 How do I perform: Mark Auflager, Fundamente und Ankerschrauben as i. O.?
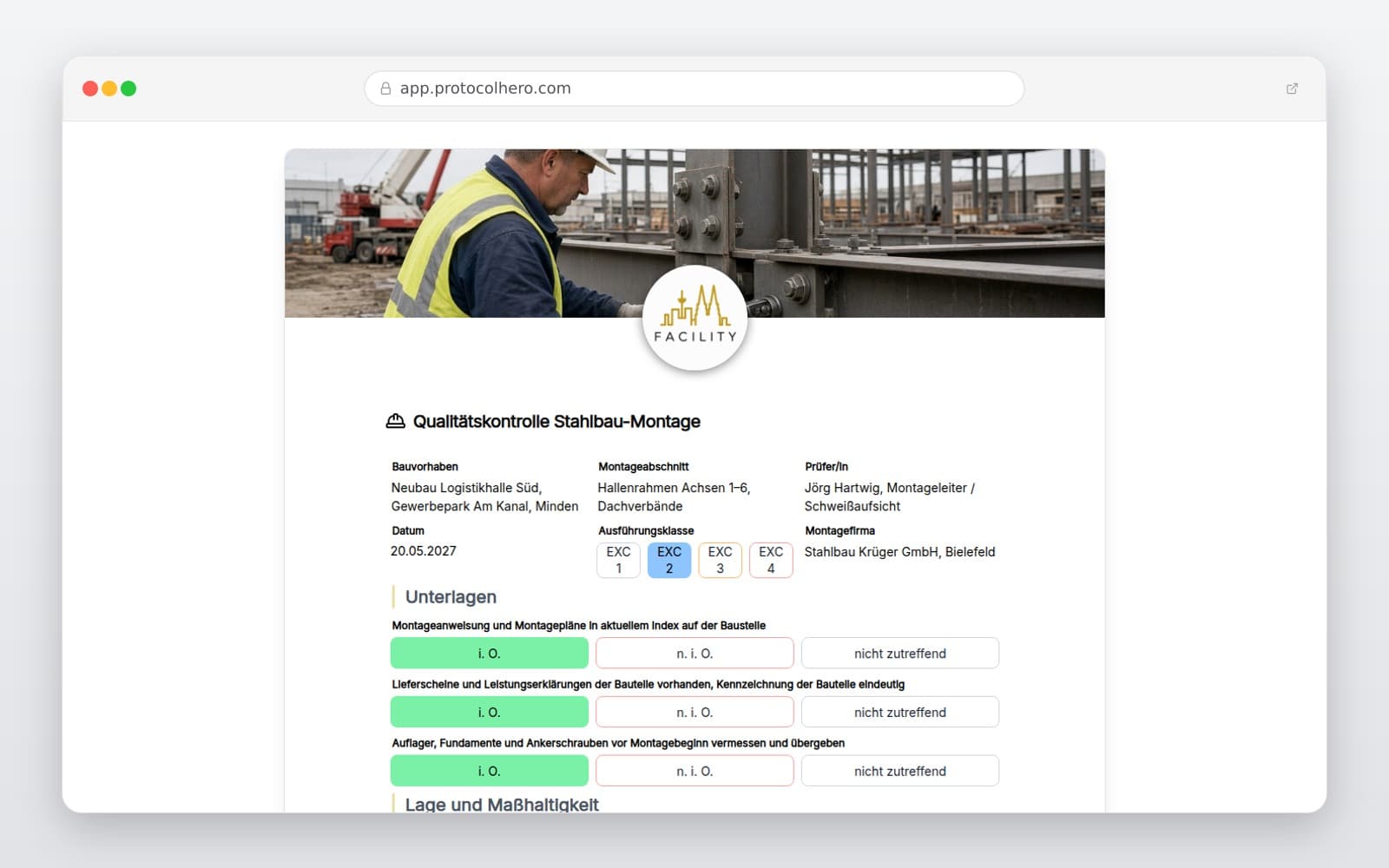click(x=490, y=771)
